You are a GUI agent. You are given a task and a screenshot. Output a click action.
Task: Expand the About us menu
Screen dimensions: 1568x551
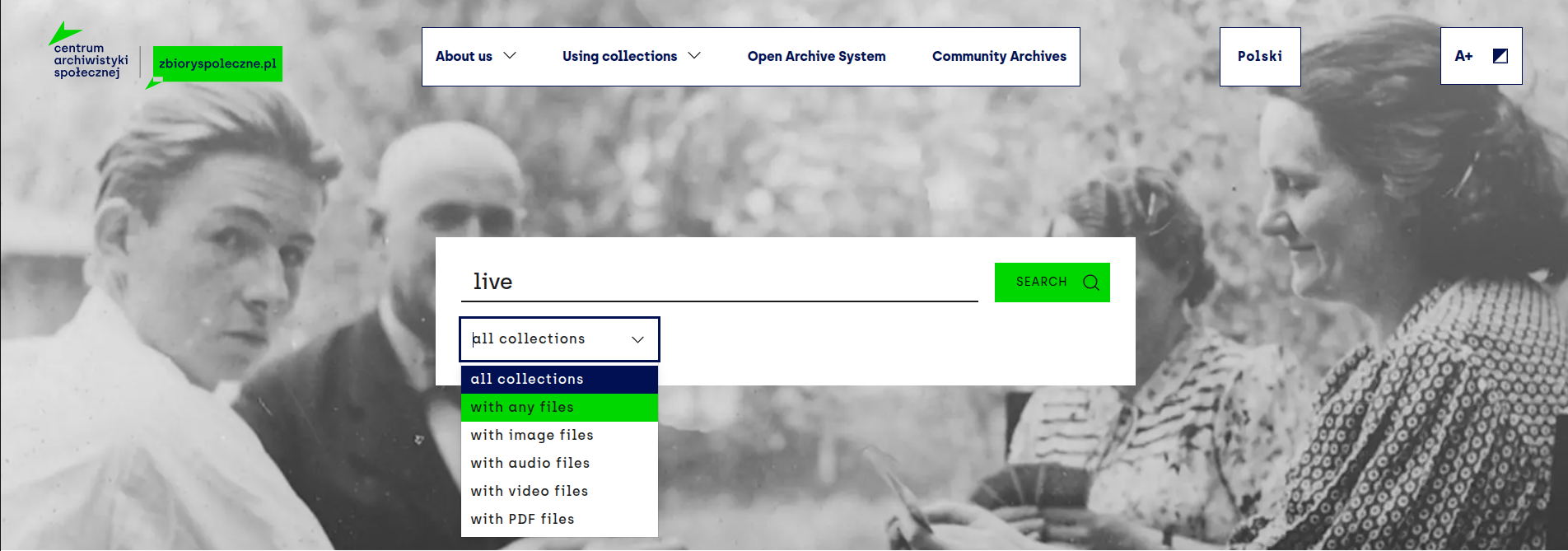(475, 56)
